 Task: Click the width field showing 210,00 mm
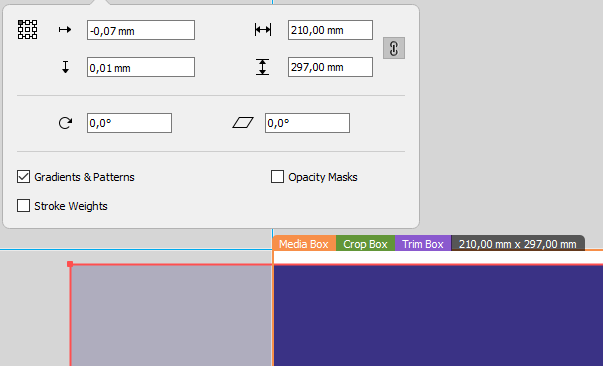click(330, 30)
